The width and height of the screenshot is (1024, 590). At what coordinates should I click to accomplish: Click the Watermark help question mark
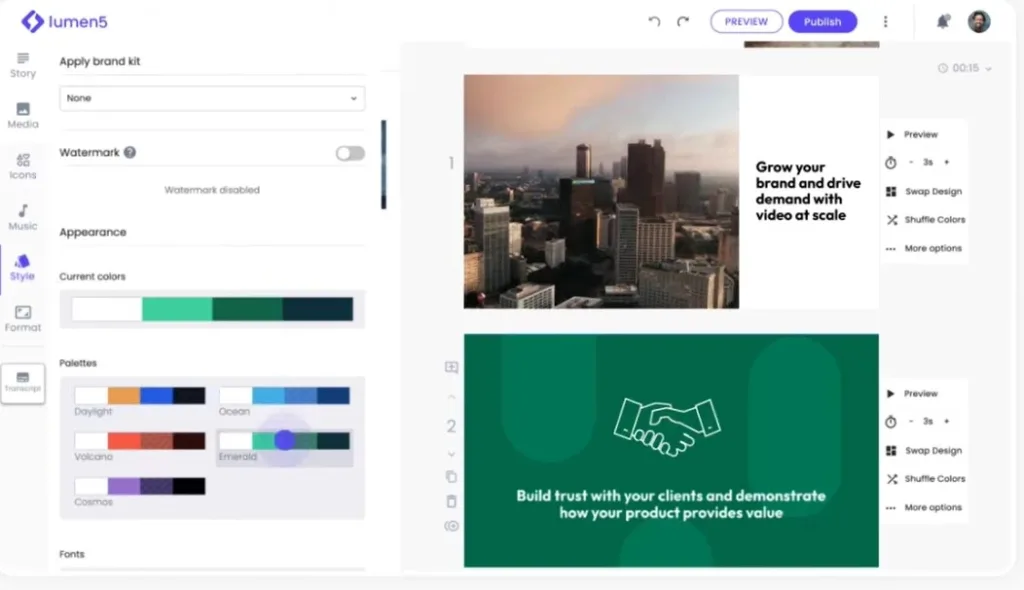click(x=130, y=152)
